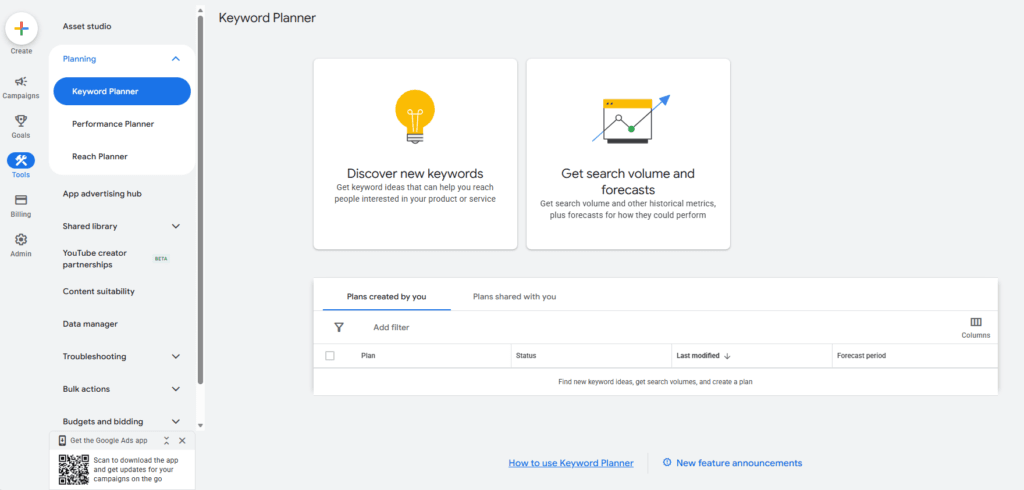Open Admin gear icon
This screenshot has height=490, width=1024.
point(21,240)
